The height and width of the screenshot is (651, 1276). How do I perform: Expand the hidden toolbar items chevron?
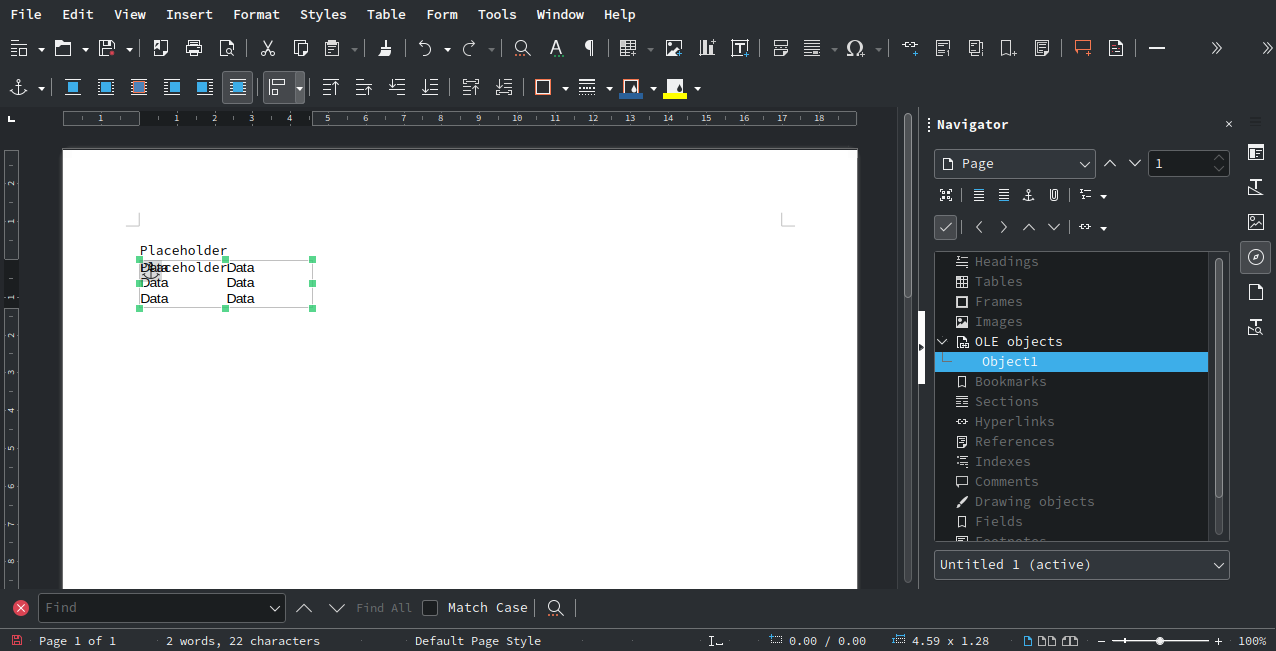pyautogui.click(x=1216, y=48)
